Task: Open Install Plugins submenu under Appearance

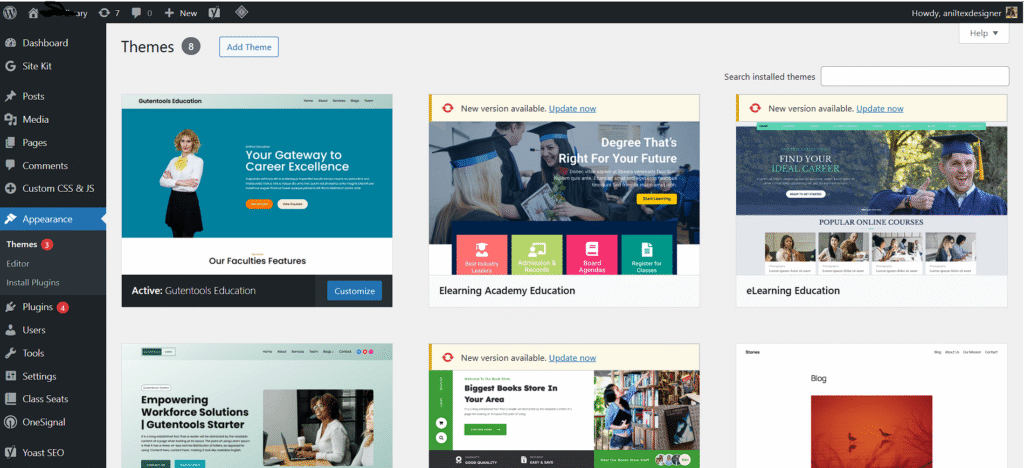Action: [33, 282]
